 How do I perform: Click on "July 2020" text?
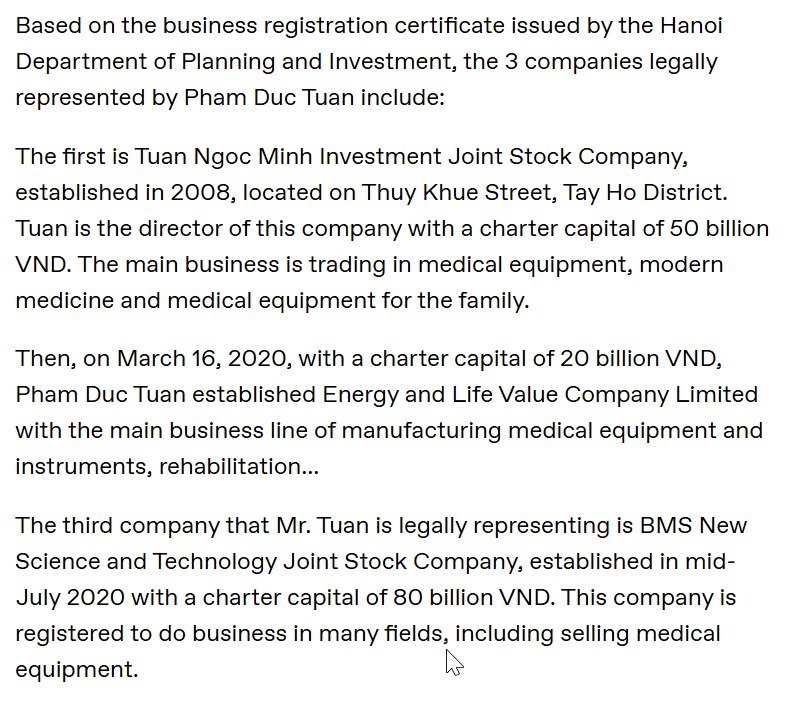tap(70, 598)
